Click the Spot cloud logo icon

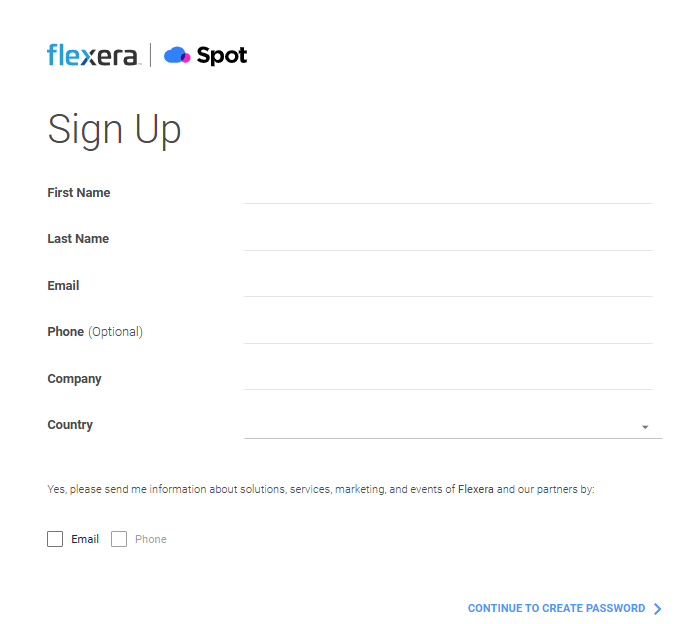pyautogui.click(x=177, y=56)
